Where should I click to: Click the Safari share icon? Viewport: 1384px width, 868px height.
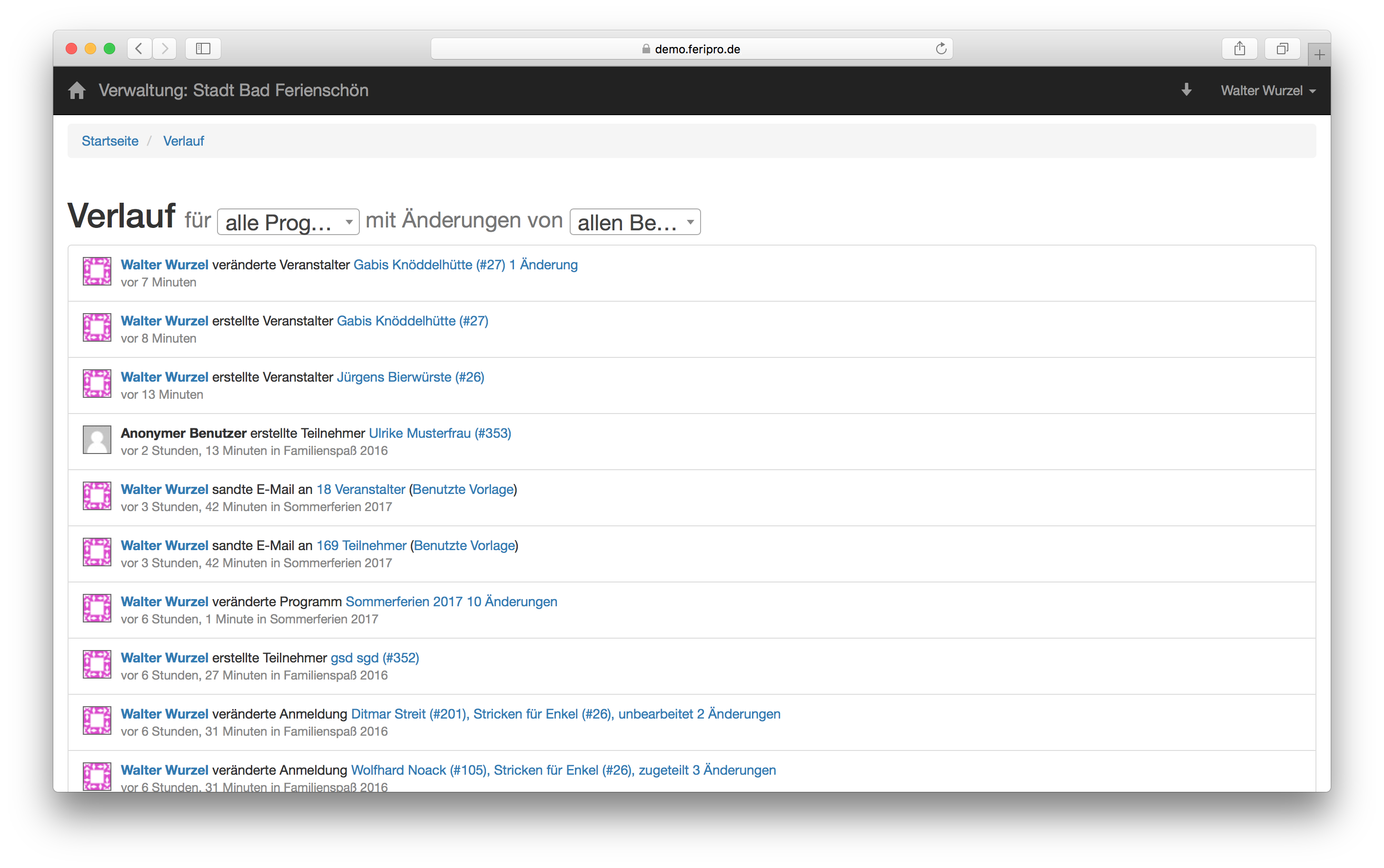point(1239,49)
